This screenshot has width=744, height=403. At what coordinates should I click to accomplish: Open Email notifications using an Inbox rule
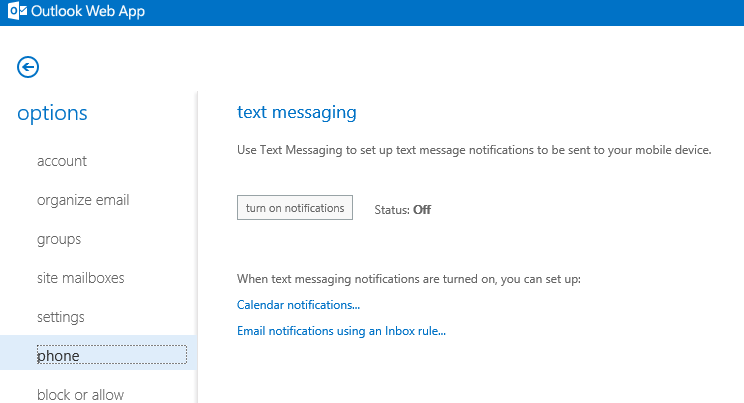click(341, 331)
